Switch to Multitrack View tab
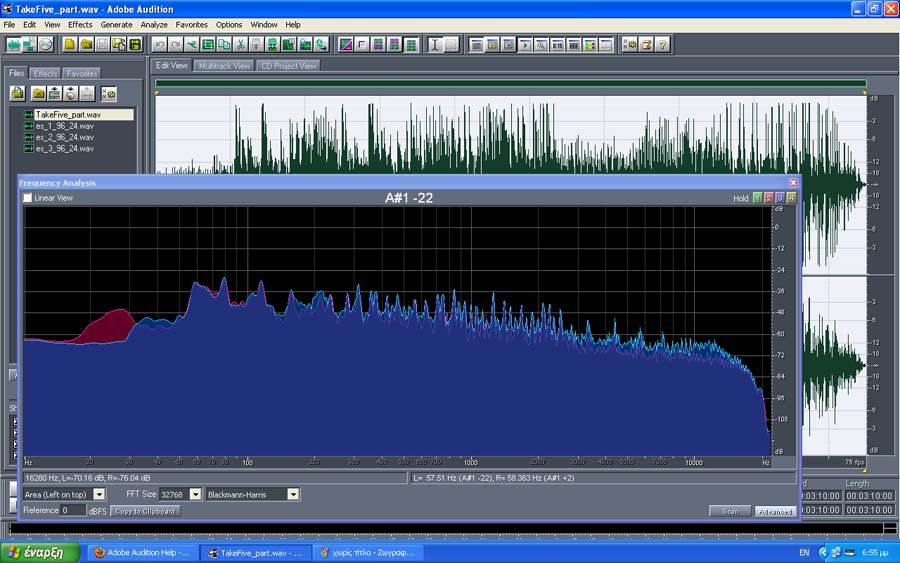This screenshot has width=900, height=563. click(224, 66)
